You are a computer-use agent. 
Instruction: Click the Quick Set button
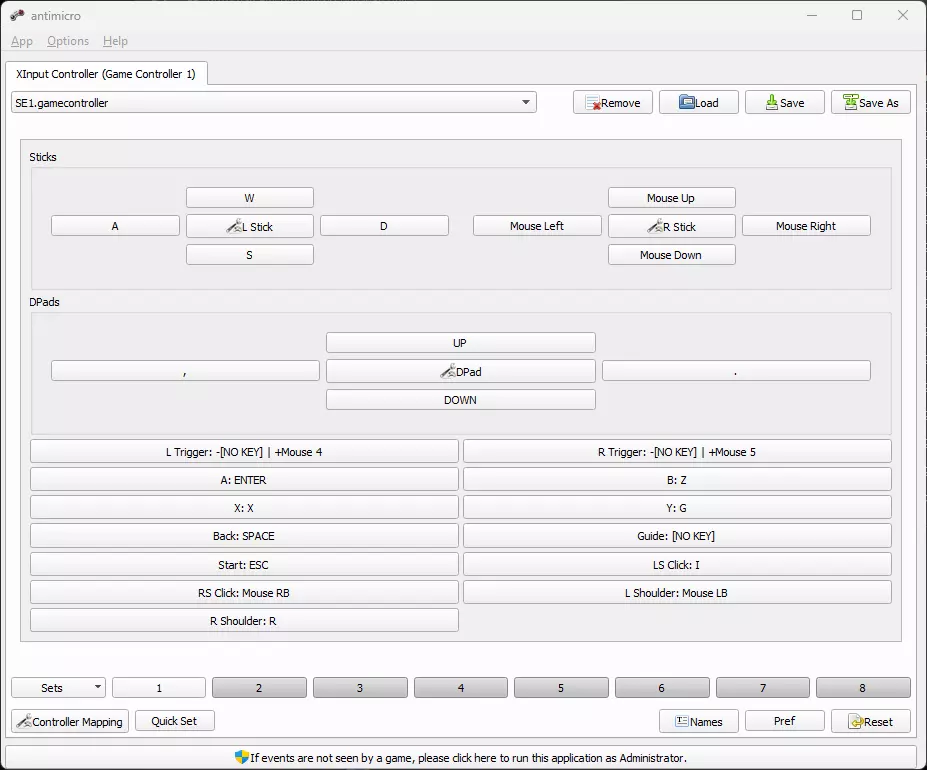[174, 721]
